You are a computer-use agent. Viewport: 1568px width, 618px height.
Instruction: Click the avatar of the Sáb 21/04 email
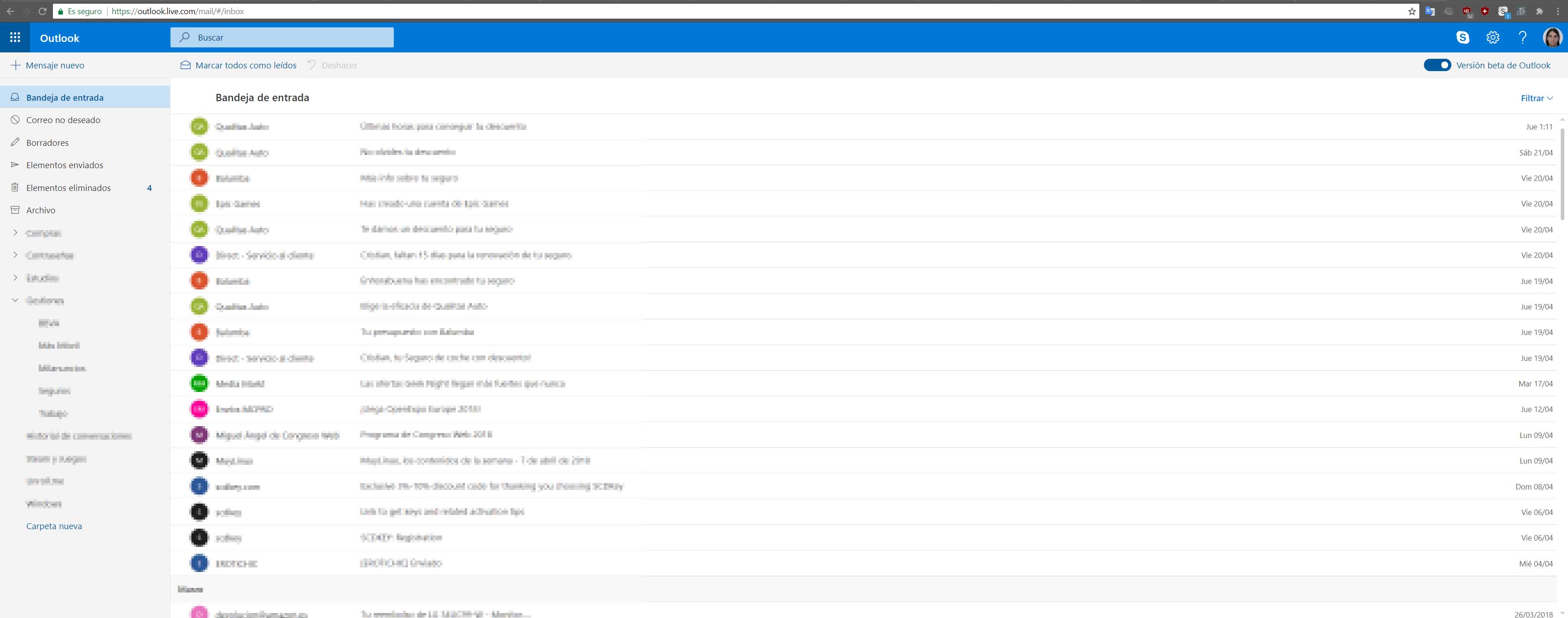(x=199, y=152)
